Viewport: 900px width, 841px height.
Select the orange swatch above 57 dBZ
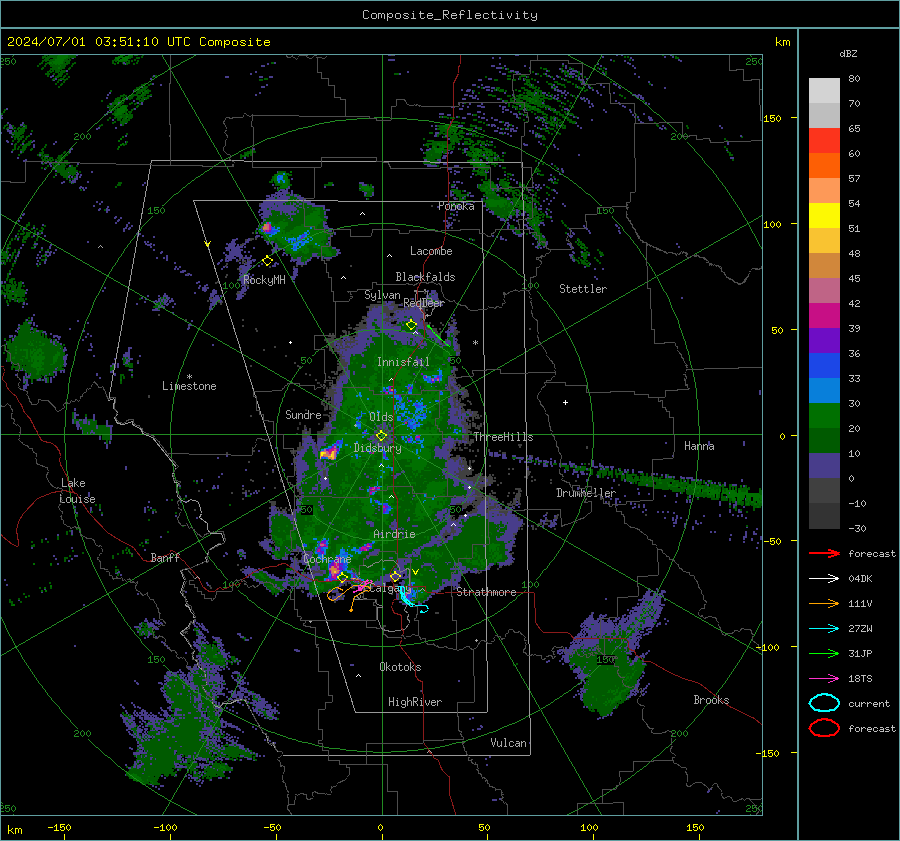coord(824,166)
